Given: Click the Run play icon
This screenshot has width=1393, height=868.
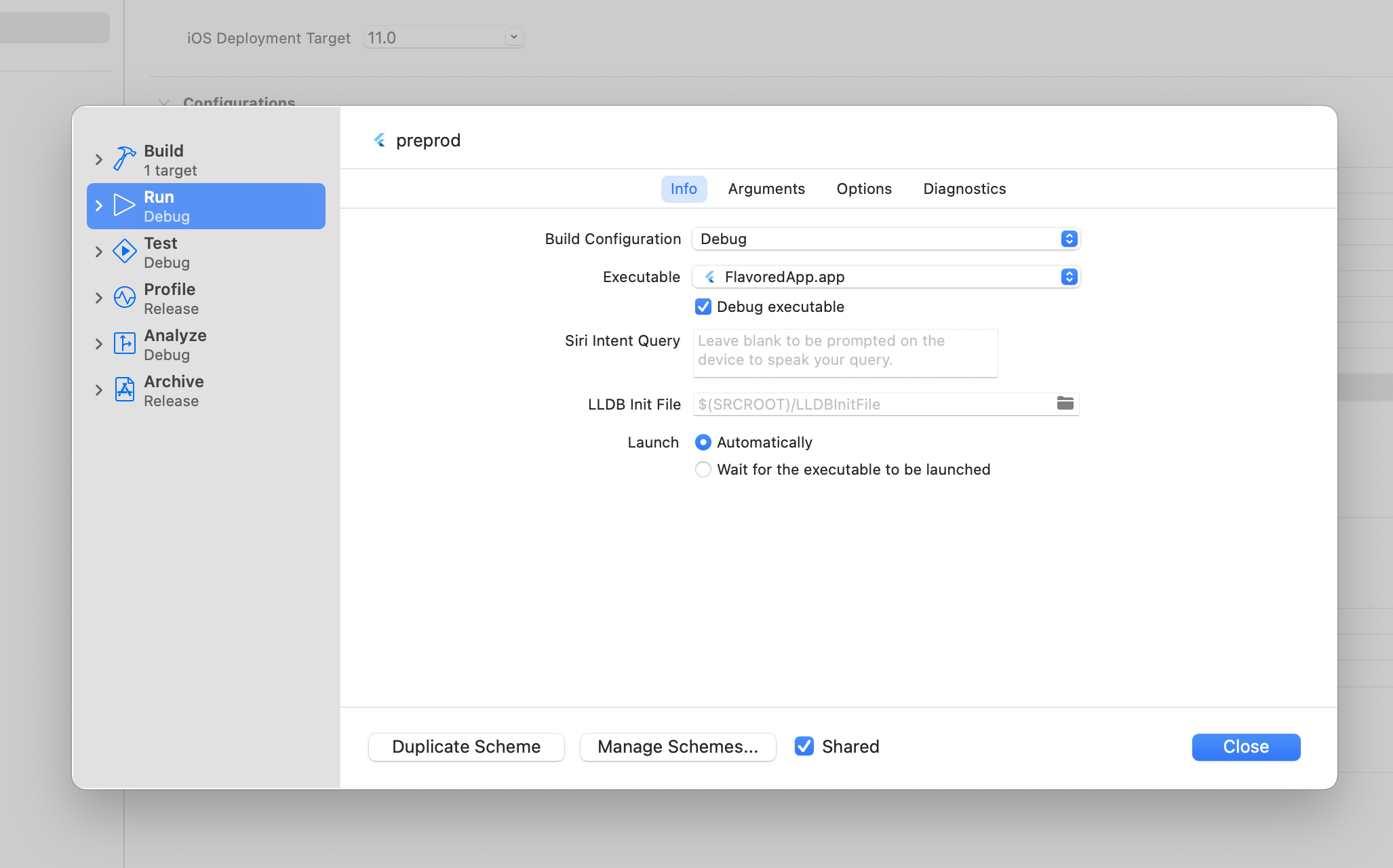Looking at the screenshot, I should coord(124,205).
